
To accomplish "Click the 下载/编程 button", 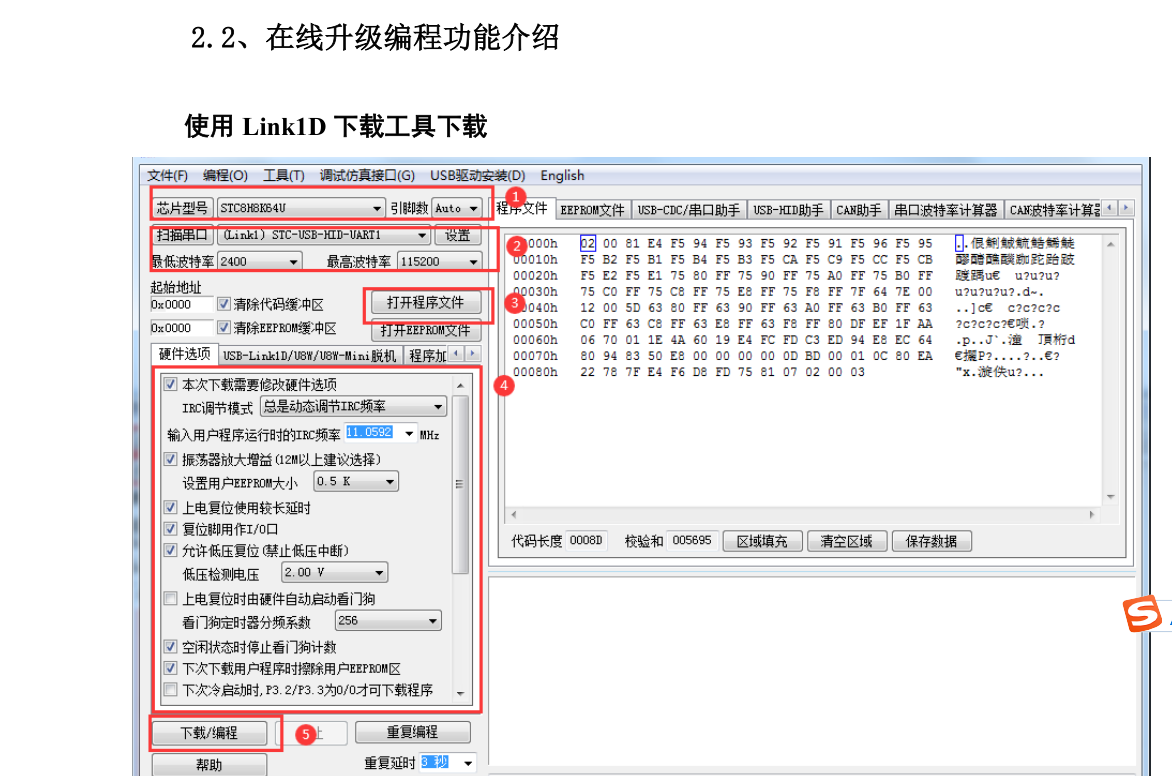I will click(209, 733).
